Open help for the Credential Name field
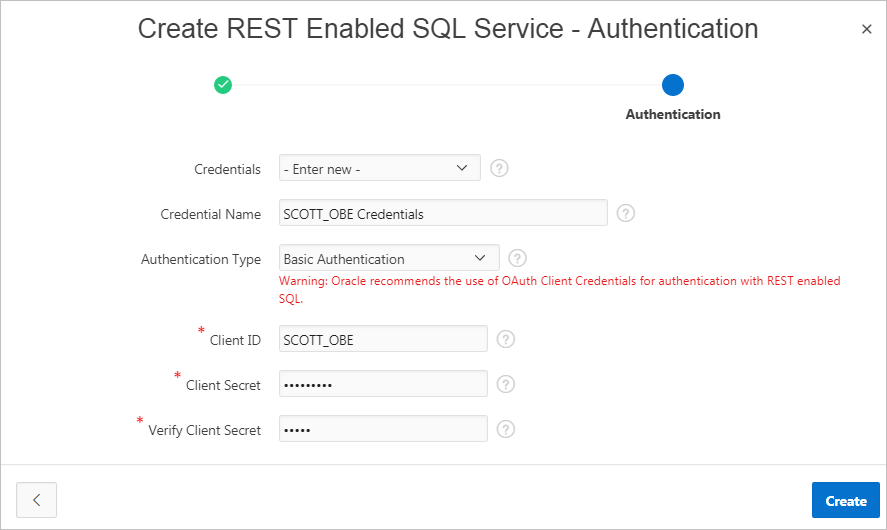Viewport: 887px width, 530px height. (626, 213)
